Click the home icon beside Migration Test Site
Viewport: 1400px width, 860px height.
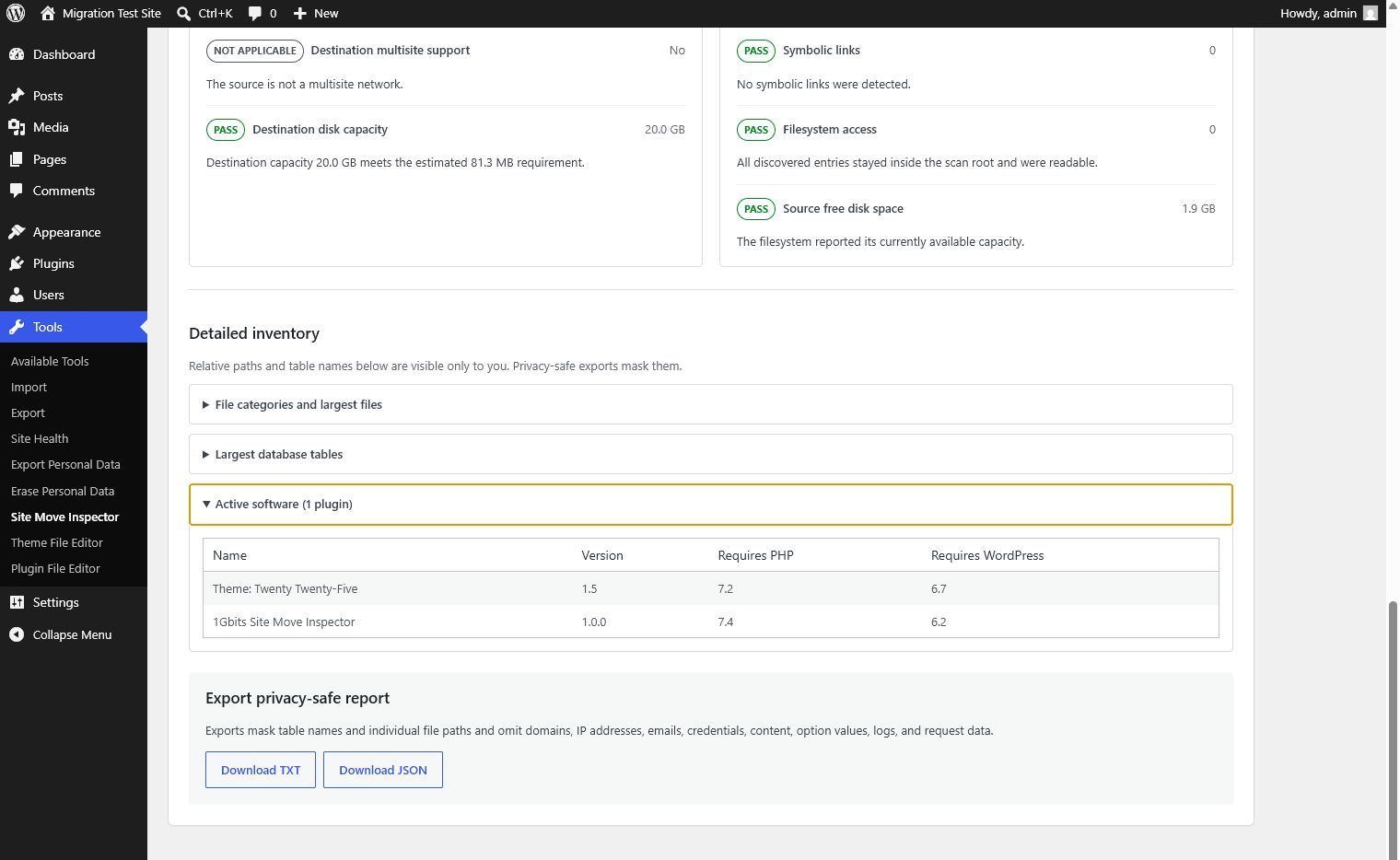(48, 13)
